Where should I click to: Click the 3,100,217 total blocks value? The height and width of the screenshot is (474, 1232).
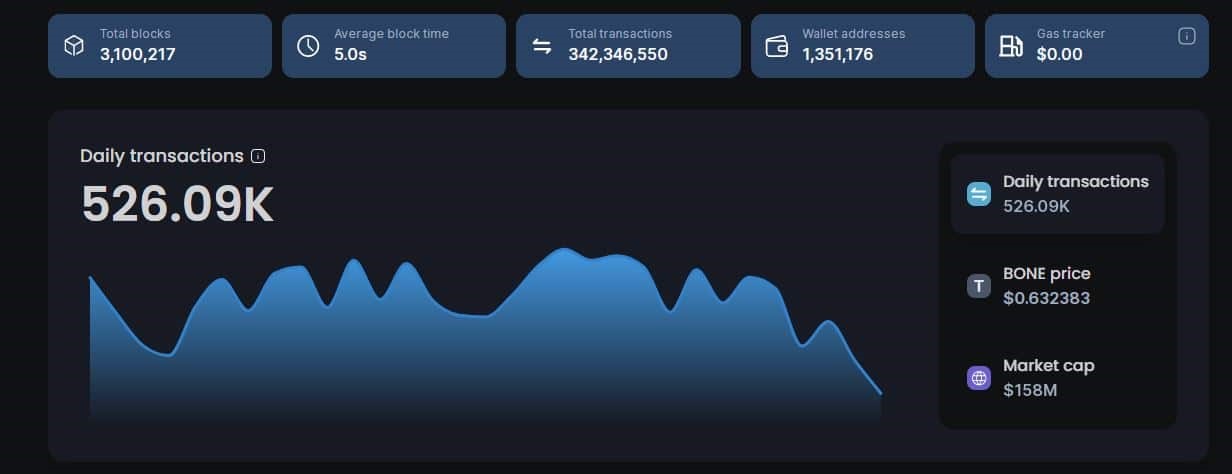click(138, 54)
